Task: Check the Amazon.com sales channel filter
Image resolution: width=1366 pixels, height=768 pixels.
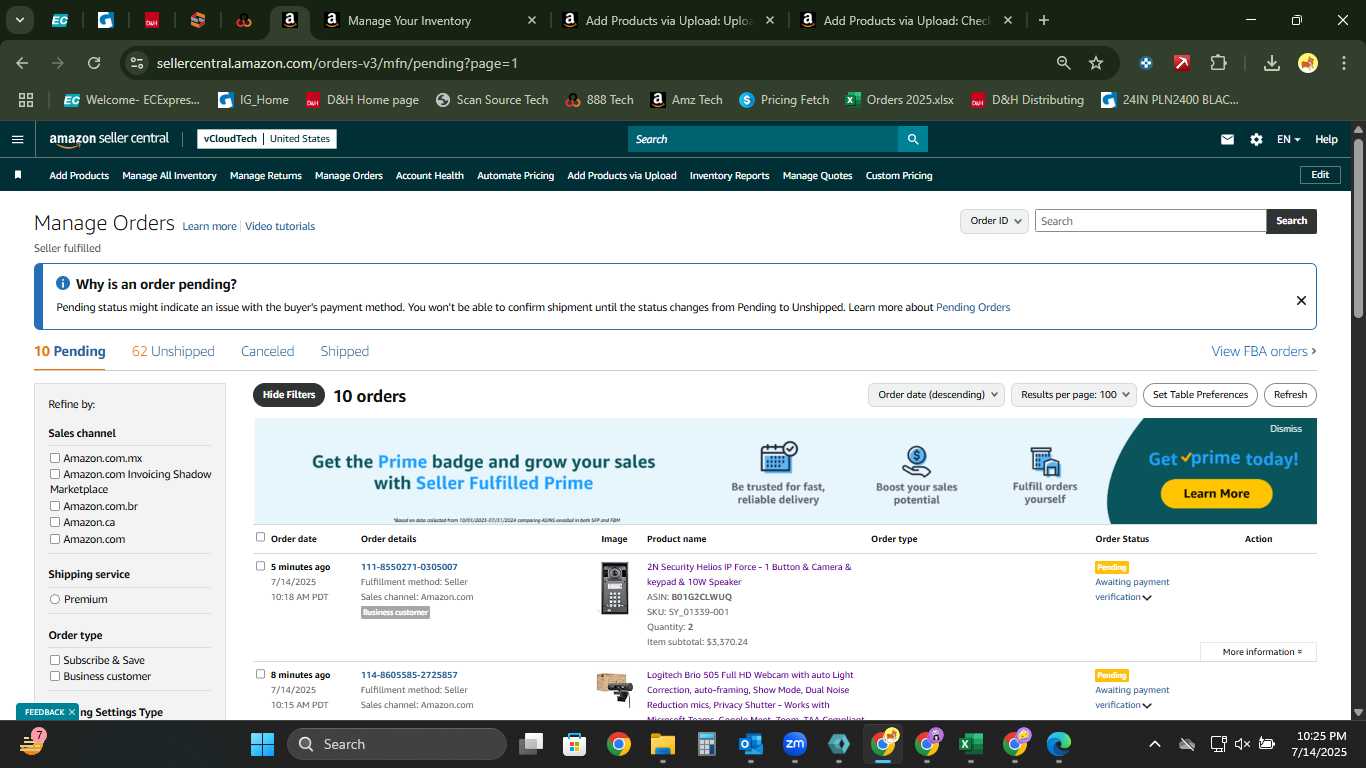Action: [x=55, y=539]
